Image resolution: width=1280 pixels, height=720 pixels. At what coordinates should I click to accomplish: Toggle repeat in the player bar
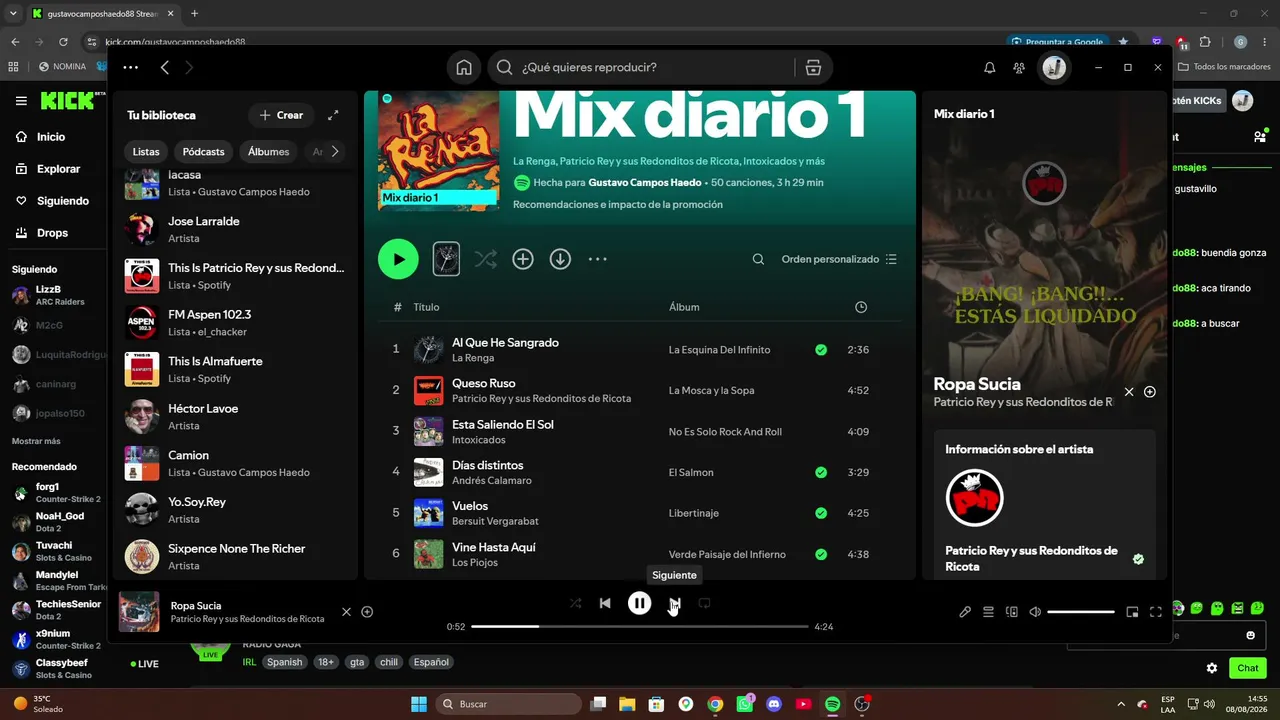pos(704,603)
